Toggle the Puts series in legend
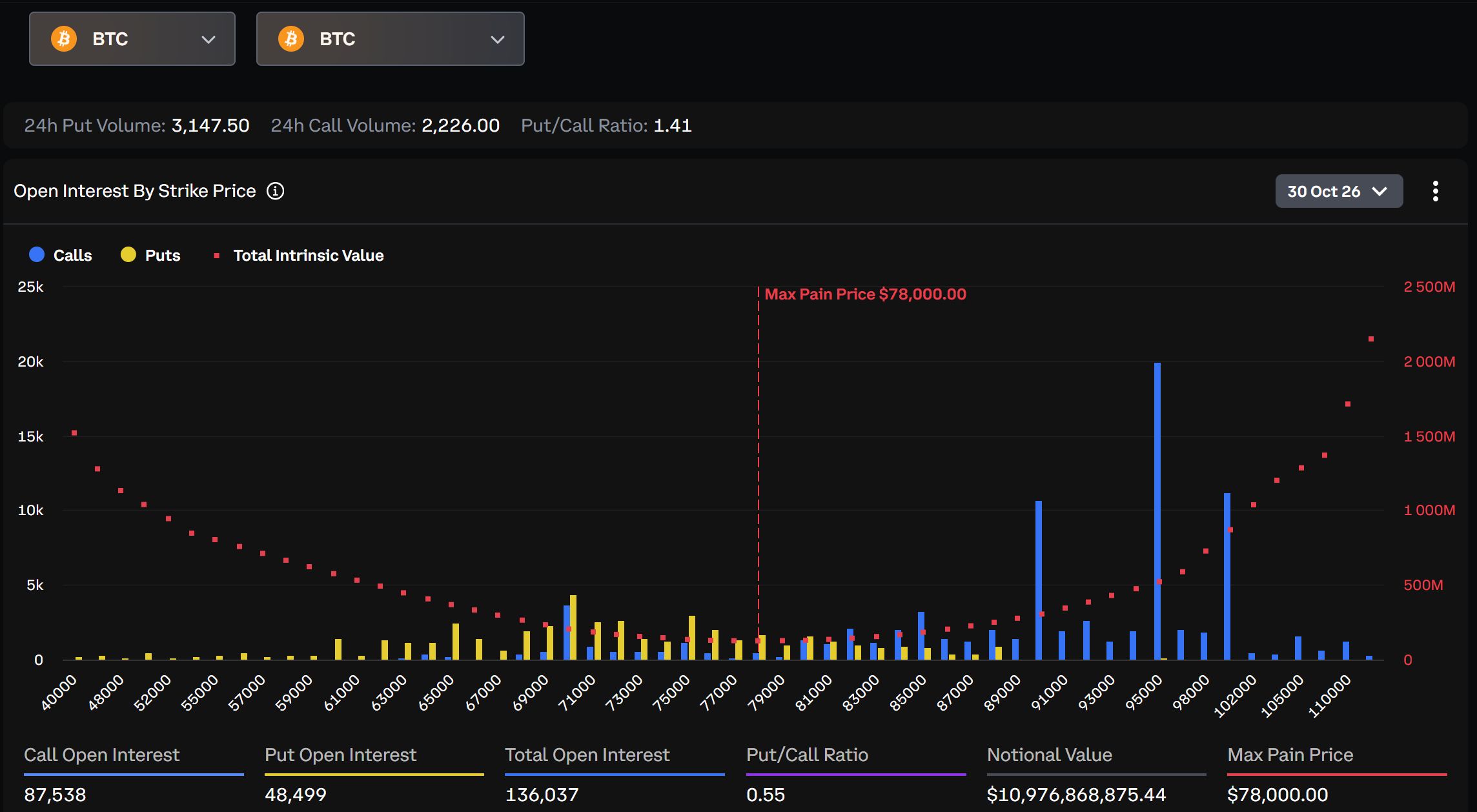1477x812 pixels. (x=150, y=255)
